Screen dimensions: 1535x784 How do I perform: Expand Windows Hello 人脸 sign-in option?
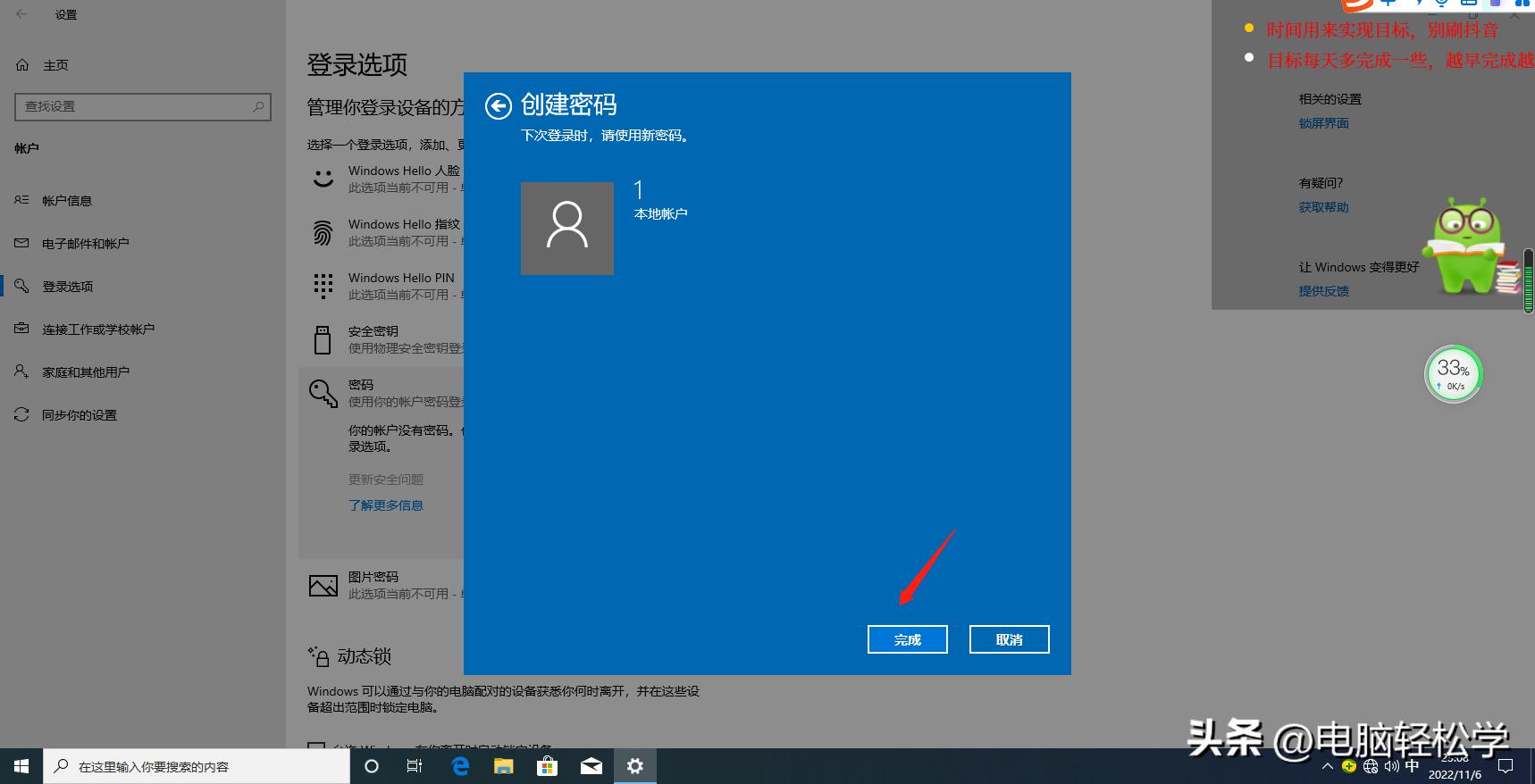point(384,179)
